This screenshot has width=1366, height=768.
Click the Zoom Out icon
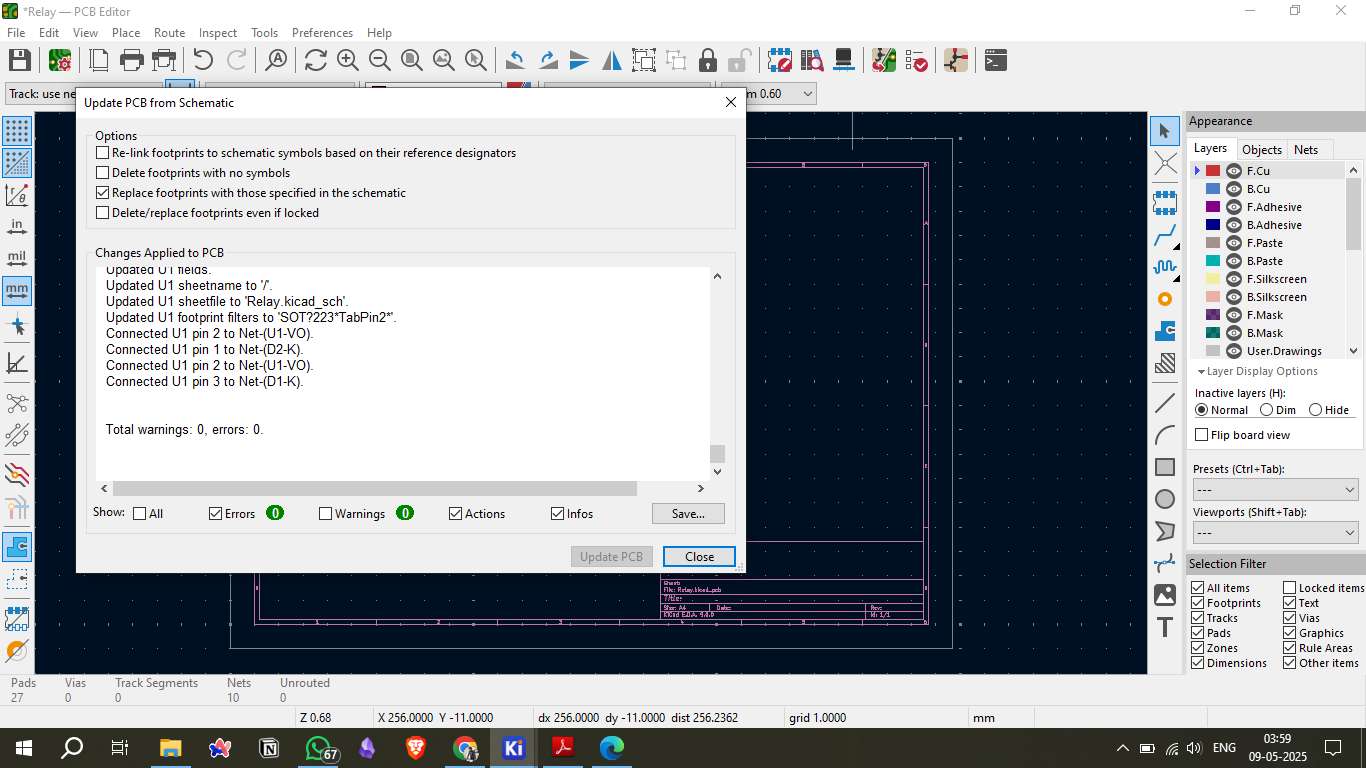379,60
